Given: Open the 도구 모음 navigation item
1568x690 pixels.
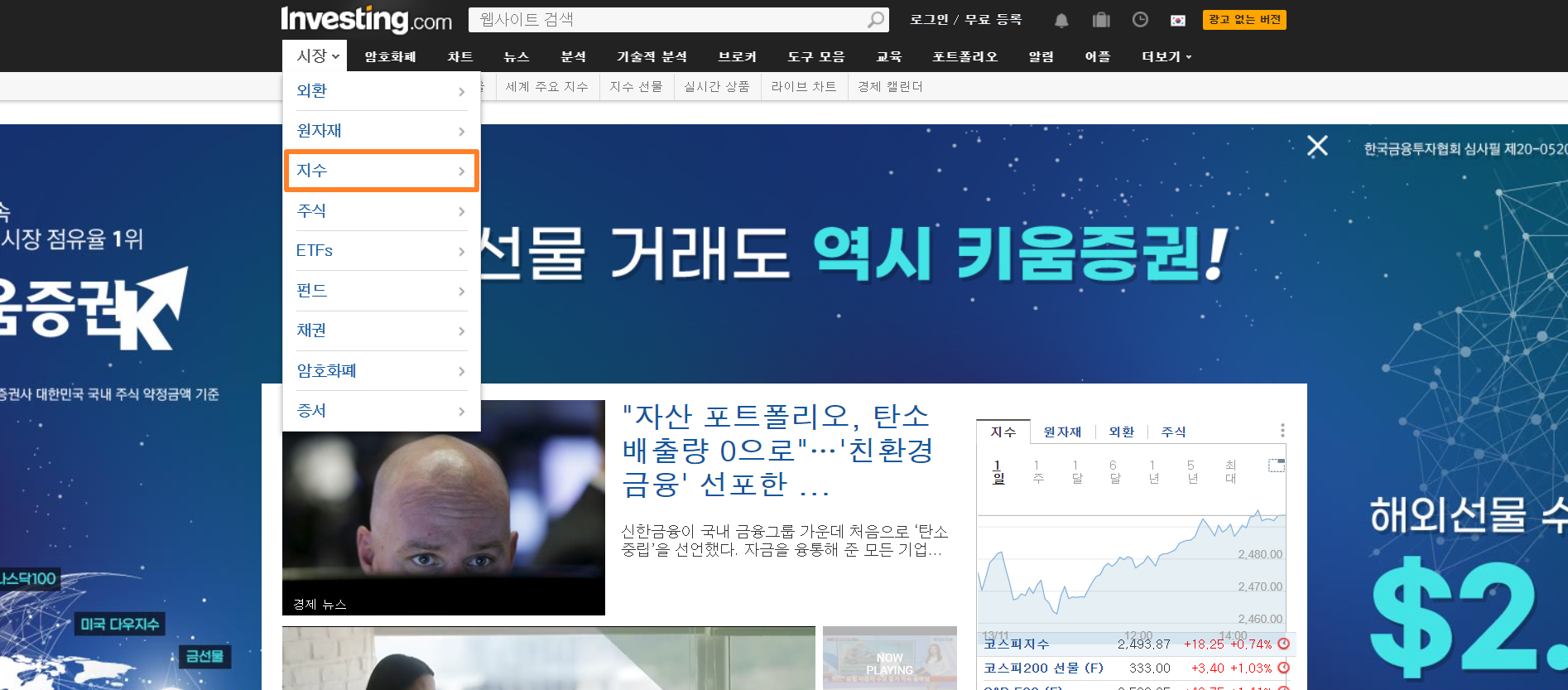Looking at the screenshot, I should (816, 56).
